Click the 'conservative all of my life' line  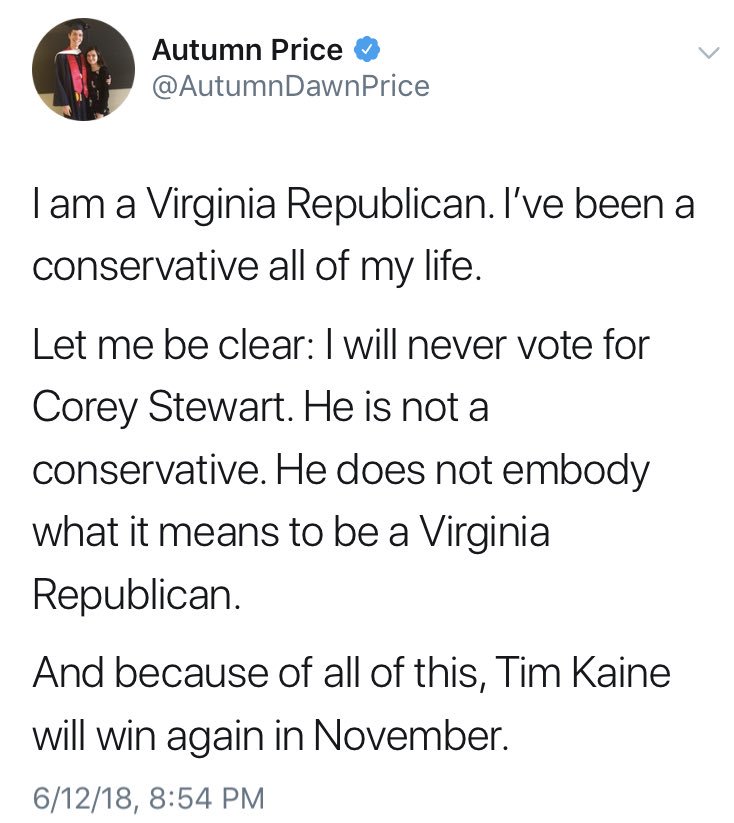point(257,267)
